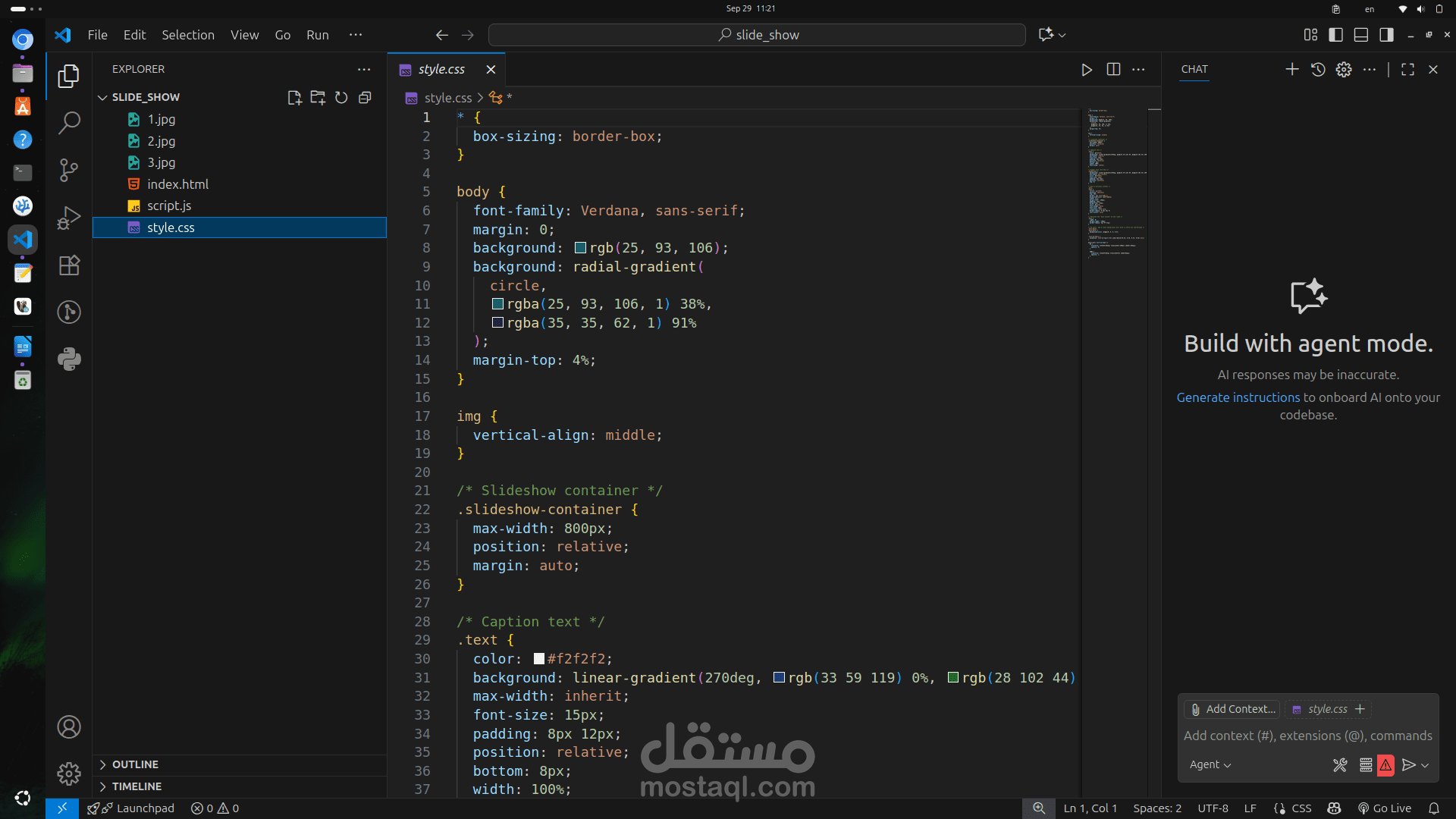Click the New File icon in explorer
This screenshot has height=819, width=1456.
(x=294, y=98)
